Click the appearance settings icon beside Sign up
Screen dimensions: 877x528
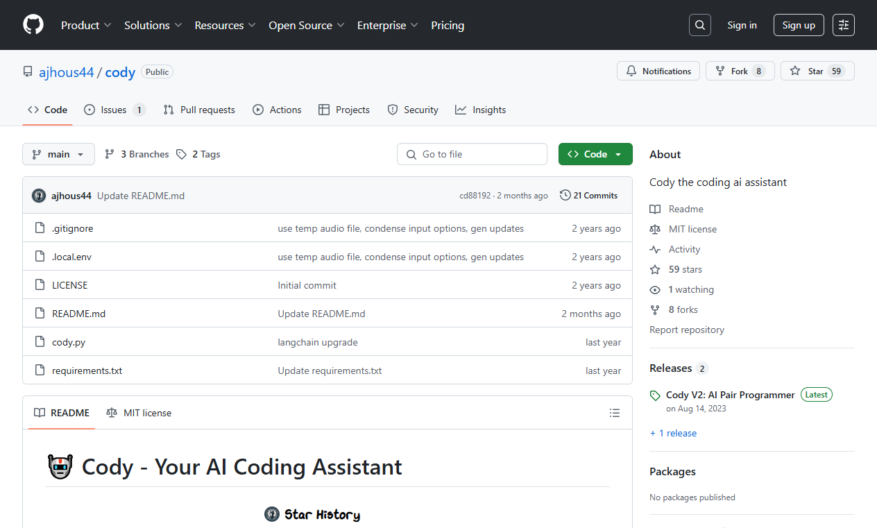(843, 25)
